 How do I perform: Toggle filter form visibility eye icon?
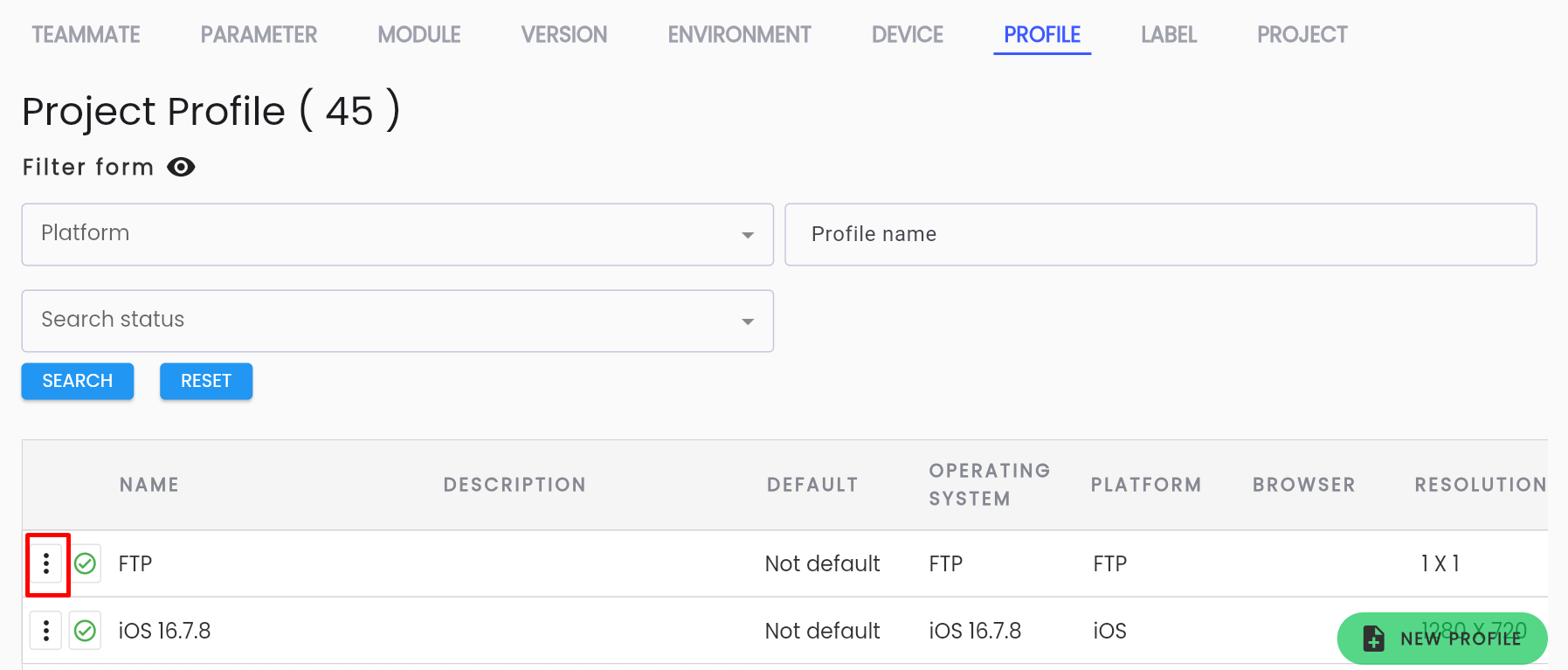click(x=181, y=167)
